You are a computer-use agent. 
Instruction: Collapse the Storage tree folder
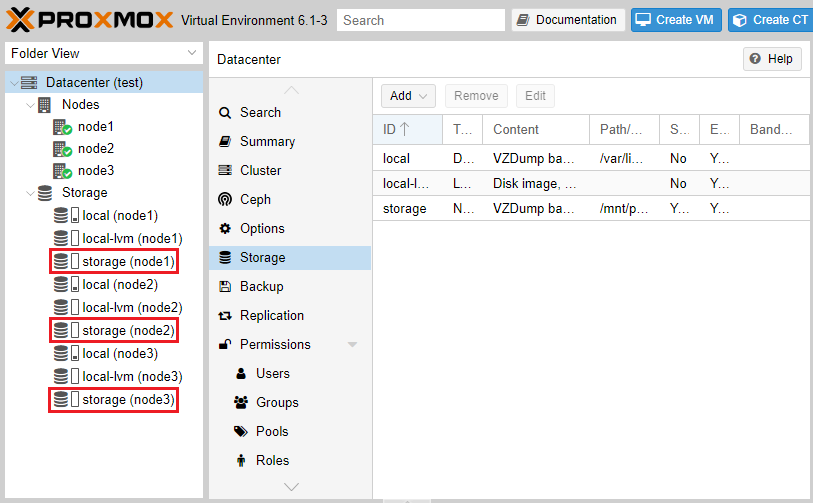pos(29,193)
